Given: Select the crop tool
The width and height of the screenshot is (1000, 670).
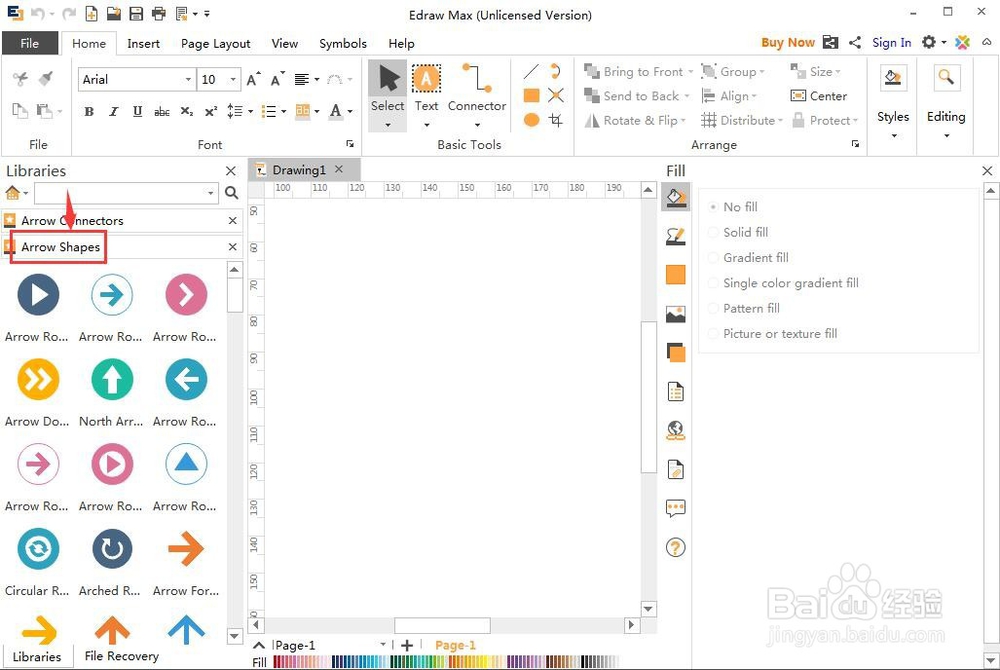Looking at the screenshot, I should pyautogui.click(x=555, y=120).
